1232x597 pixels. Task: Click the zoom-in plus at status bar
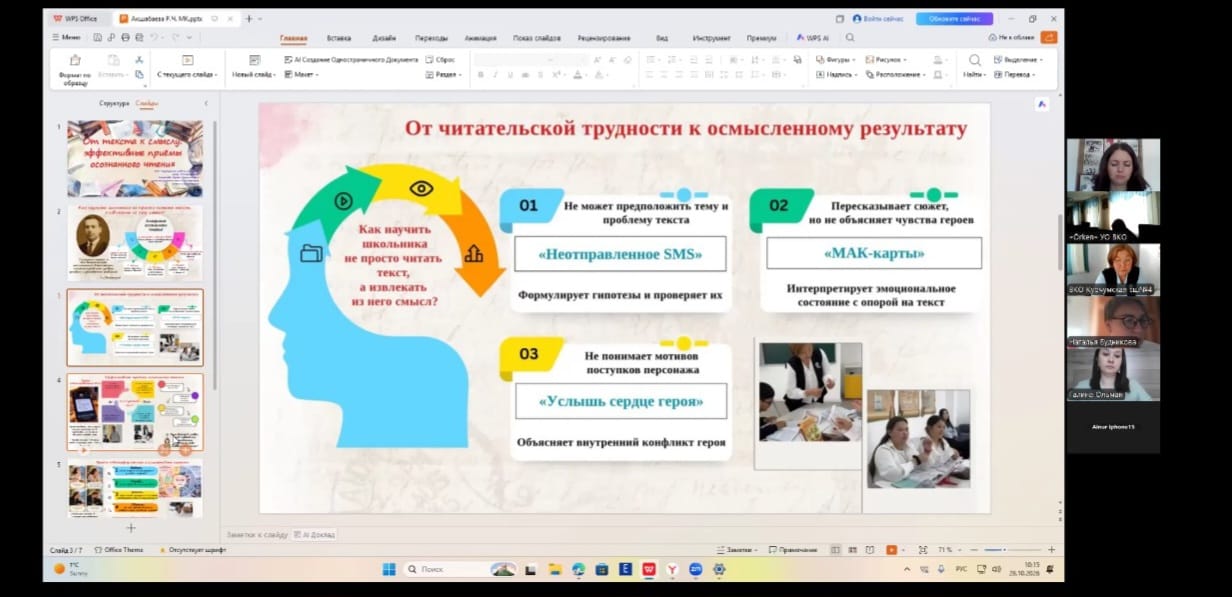[1051, 550]
